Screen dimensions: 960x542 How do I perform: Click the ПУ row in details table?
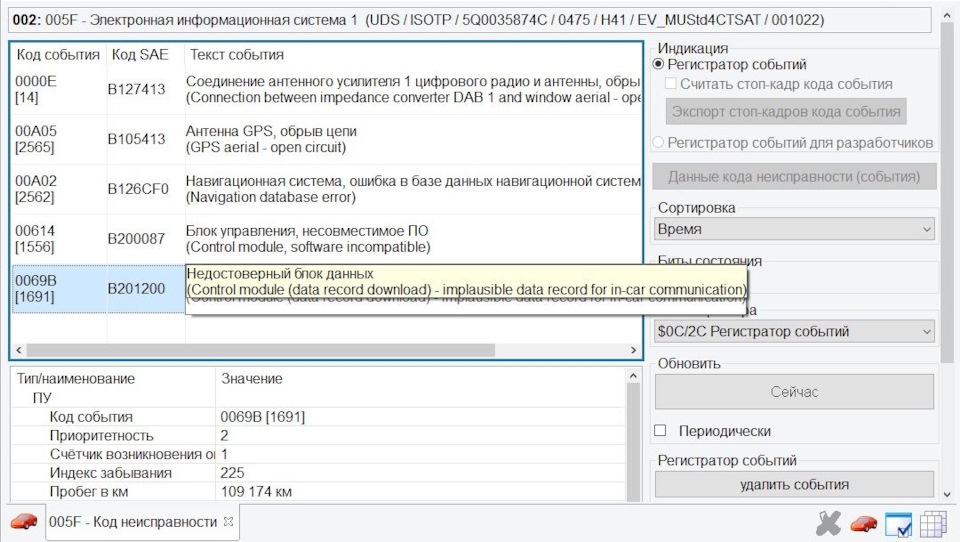(x=318, y=397)
